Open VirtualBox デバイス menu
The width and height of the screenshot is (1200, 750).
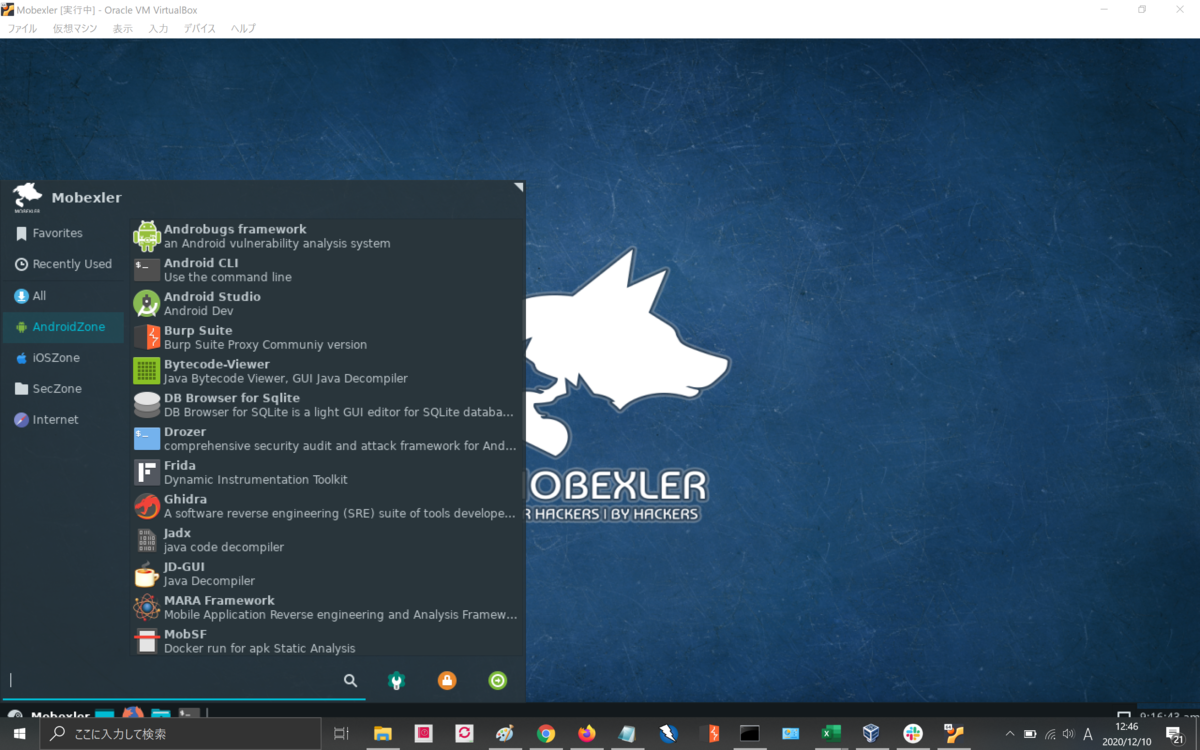[199, 29]
